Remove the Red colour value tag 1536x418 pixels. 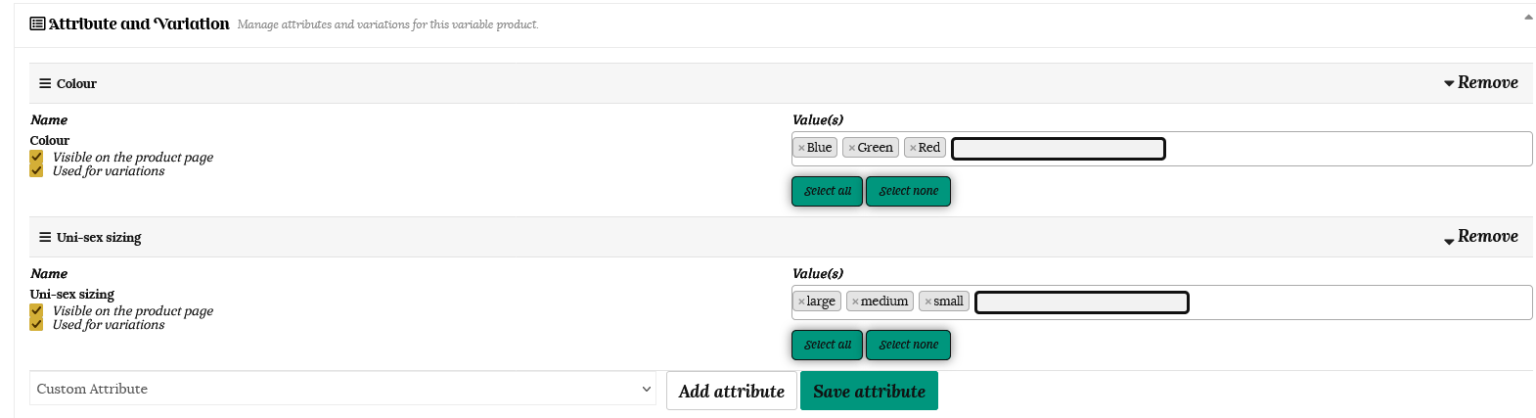tap(913, 148)
